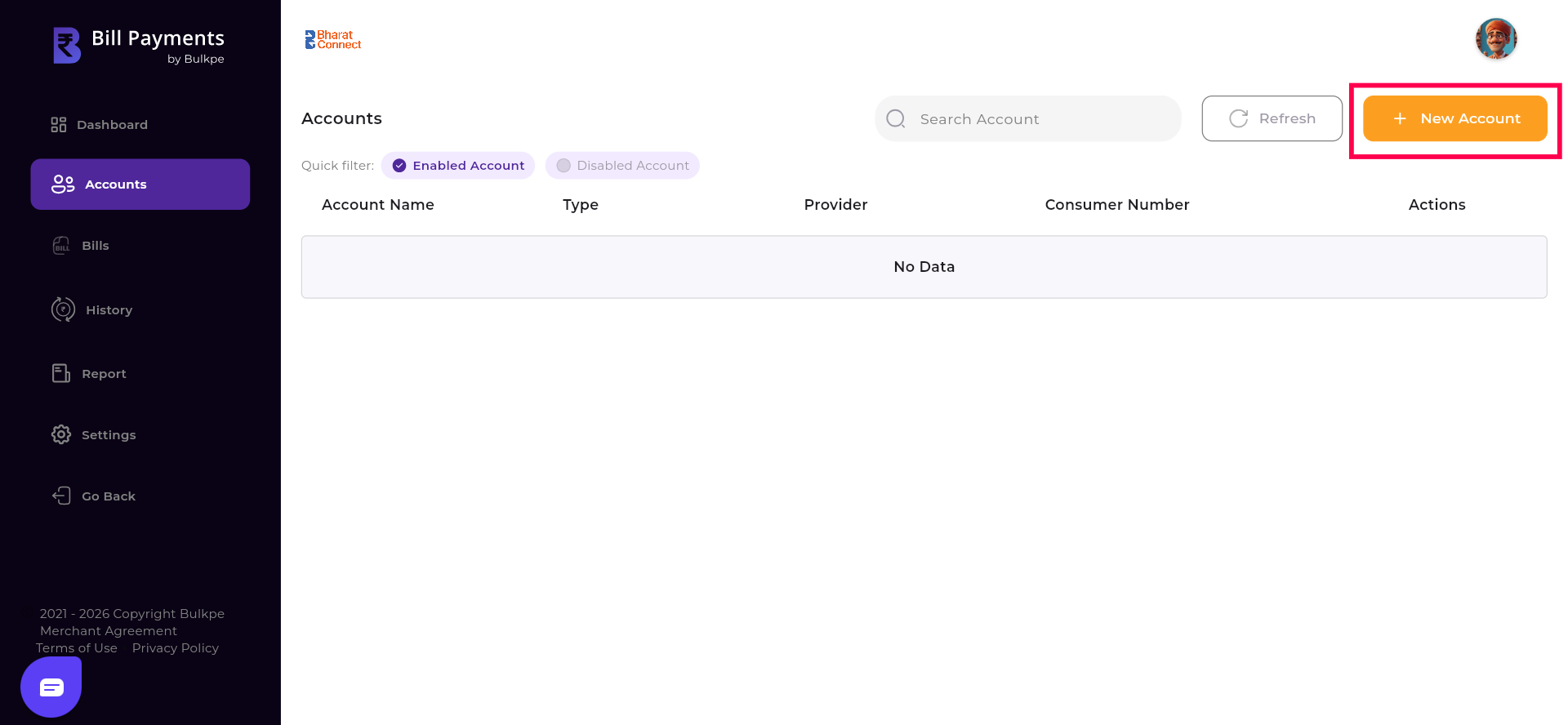Open the Merchant Agreement link
1568x725 pixels.
(x=109, y=631)
